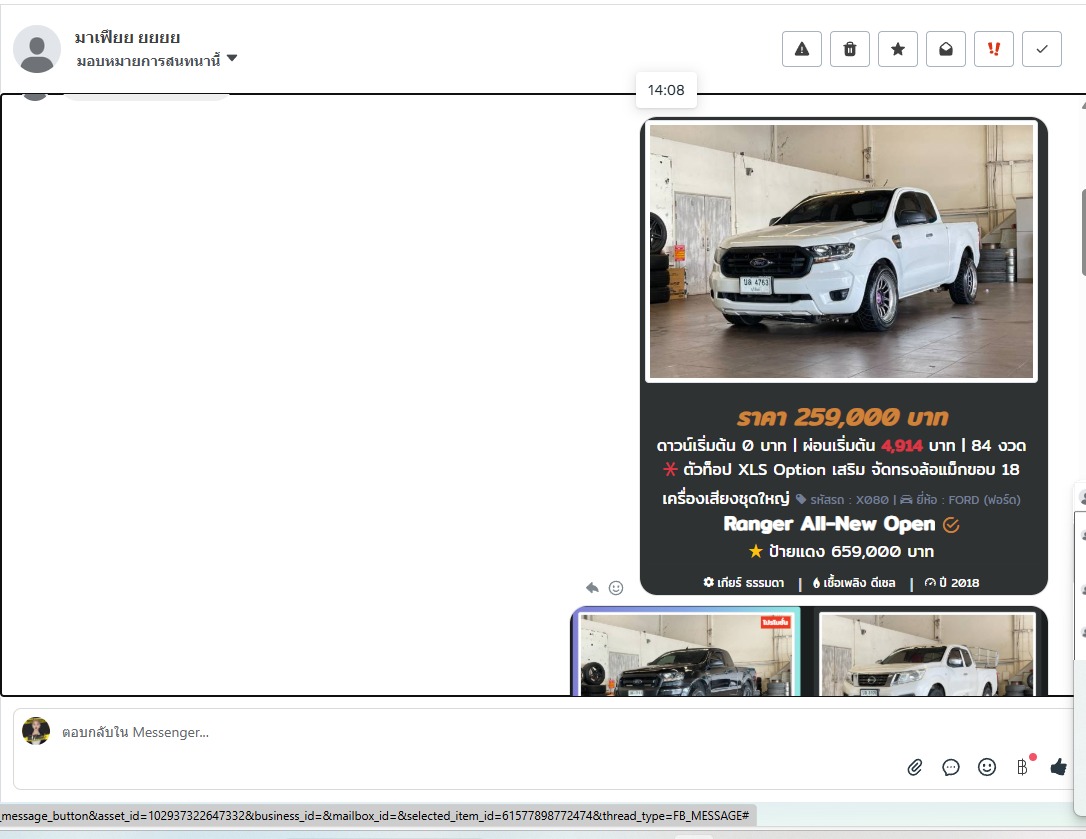Mark conversation done with checkmark icon
Image resolution: width=1086 pixels, height=839 pixels.
click(1042, 49)
